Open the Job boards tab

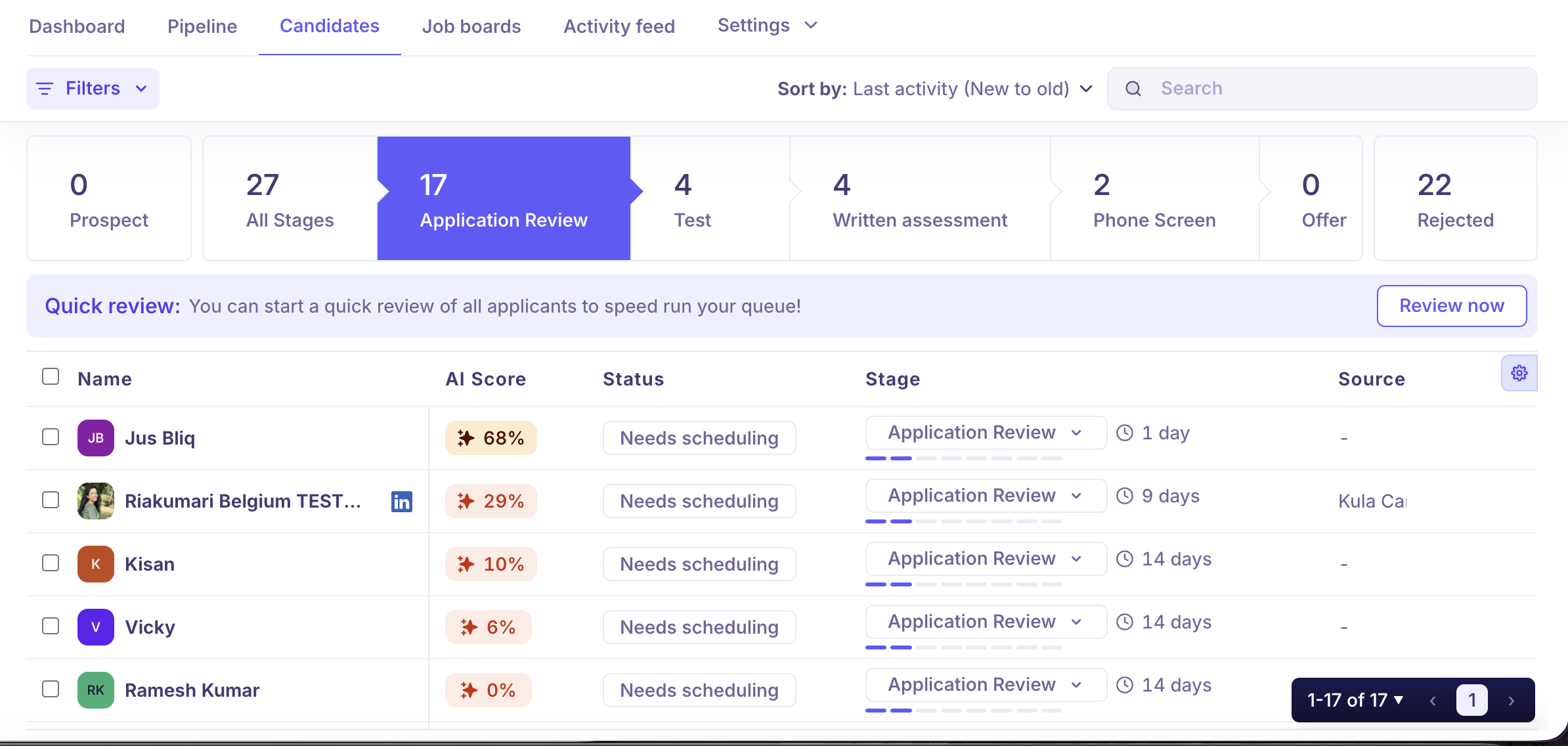click(x=471, y=26)
